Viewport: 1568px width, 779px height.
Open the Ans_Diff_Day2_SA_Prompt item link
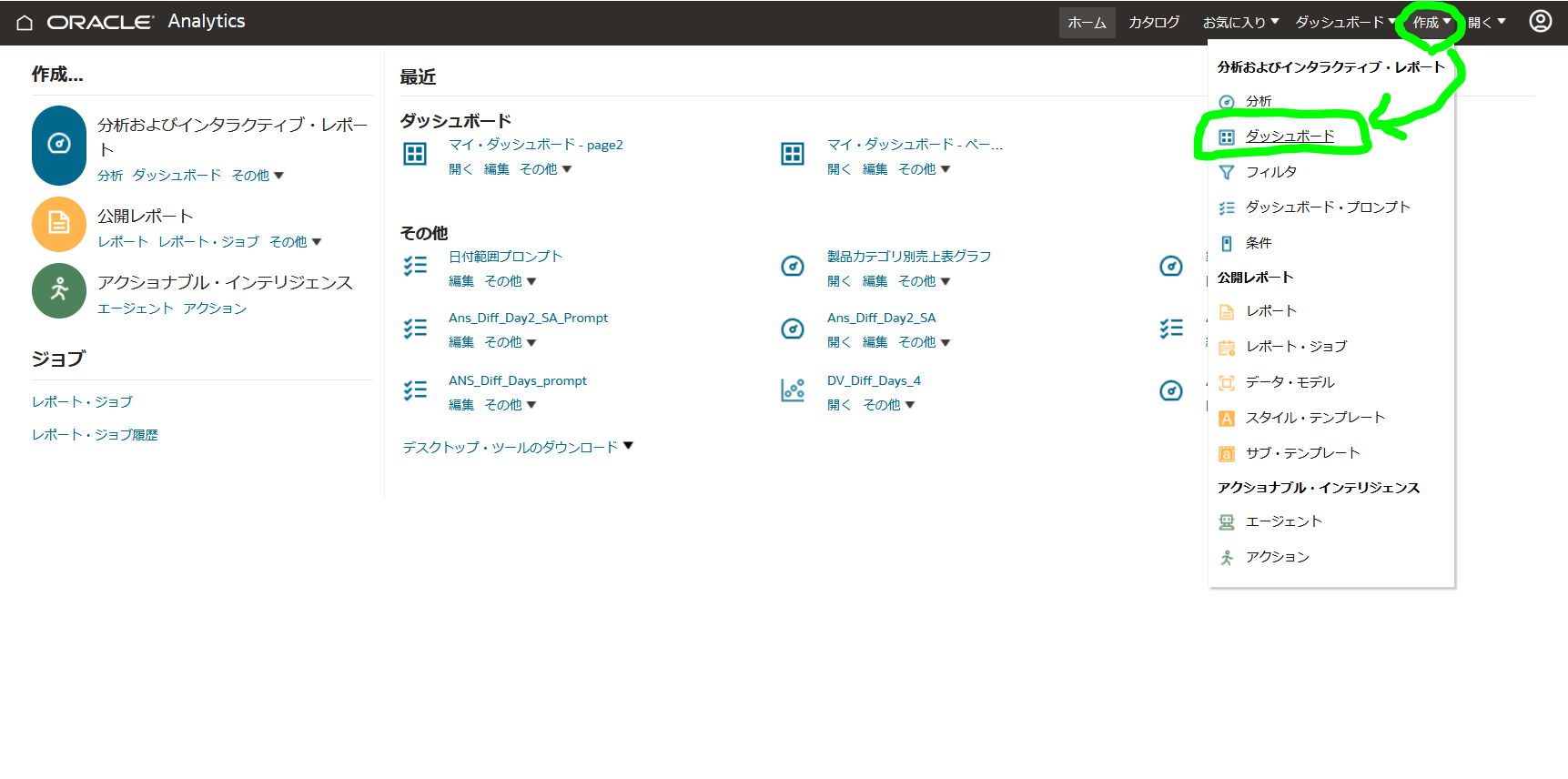click(528, 318)
